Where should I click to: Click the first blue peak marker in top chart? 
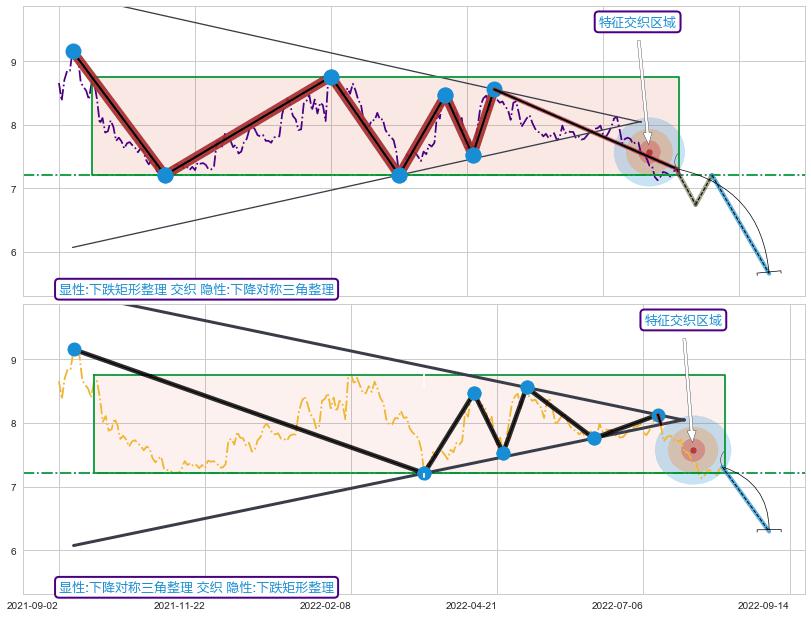(73, 51)
